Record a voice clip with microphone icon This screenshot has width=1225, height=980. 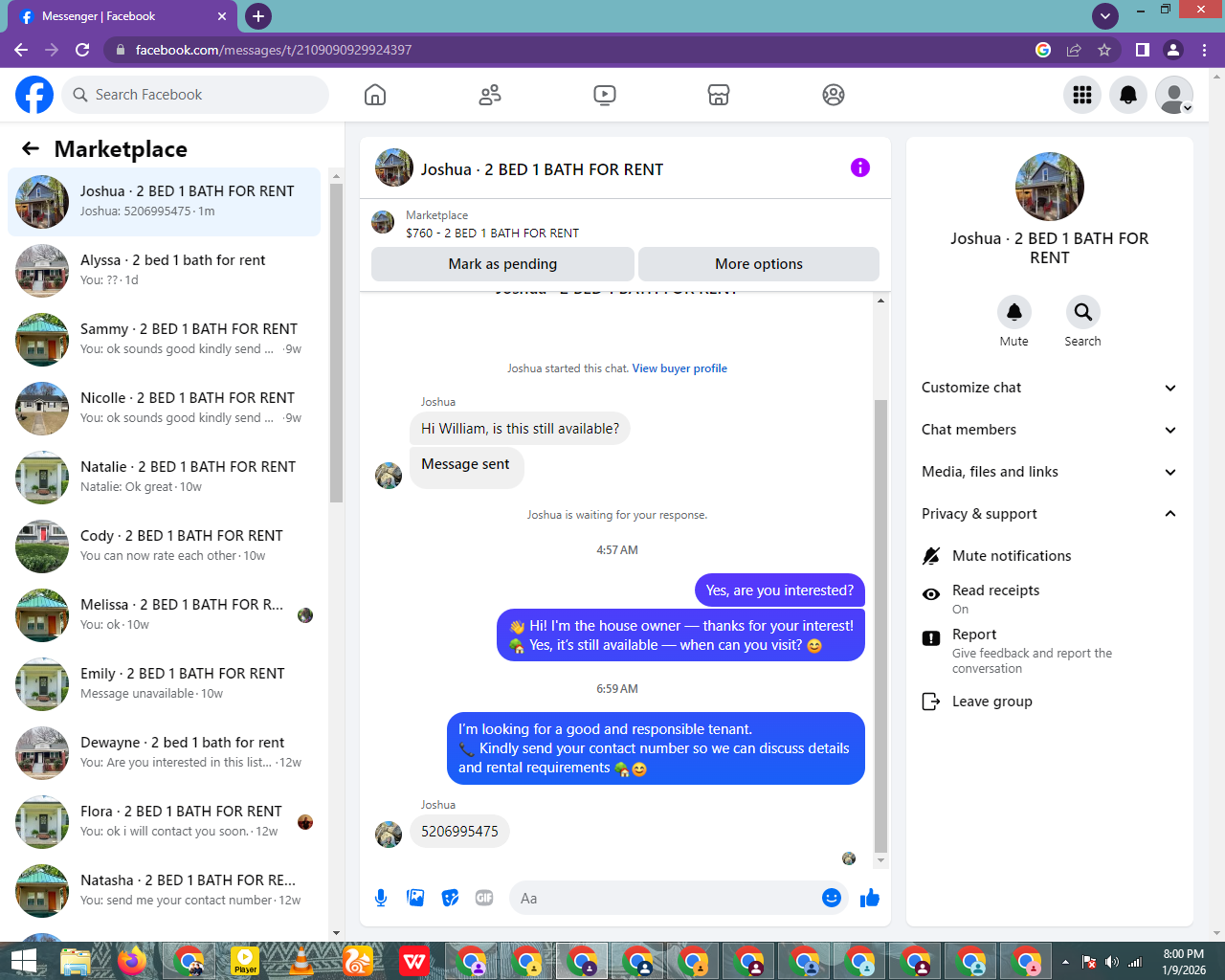(381, 898)
